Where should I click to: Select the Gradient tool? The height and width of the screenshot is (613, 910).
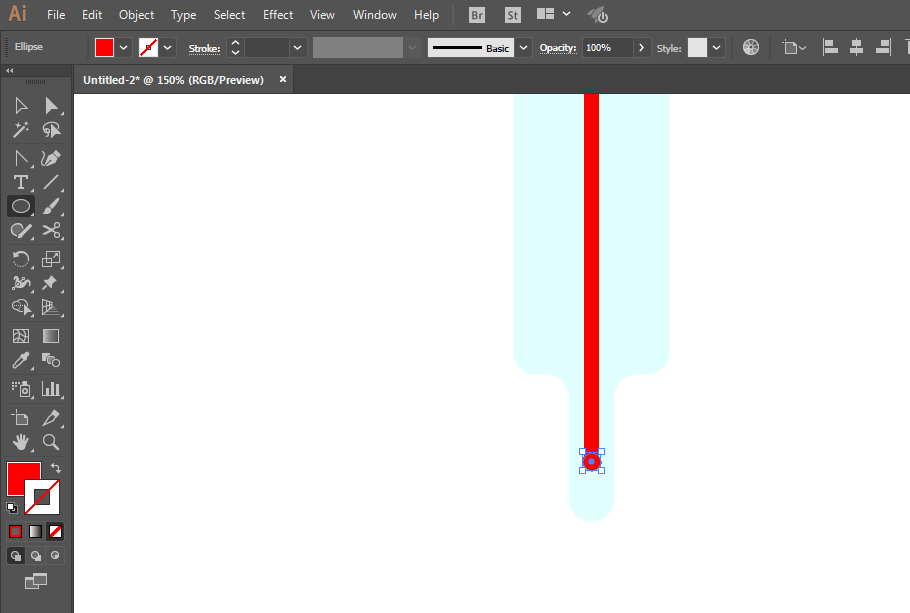(x=51, y=336)
